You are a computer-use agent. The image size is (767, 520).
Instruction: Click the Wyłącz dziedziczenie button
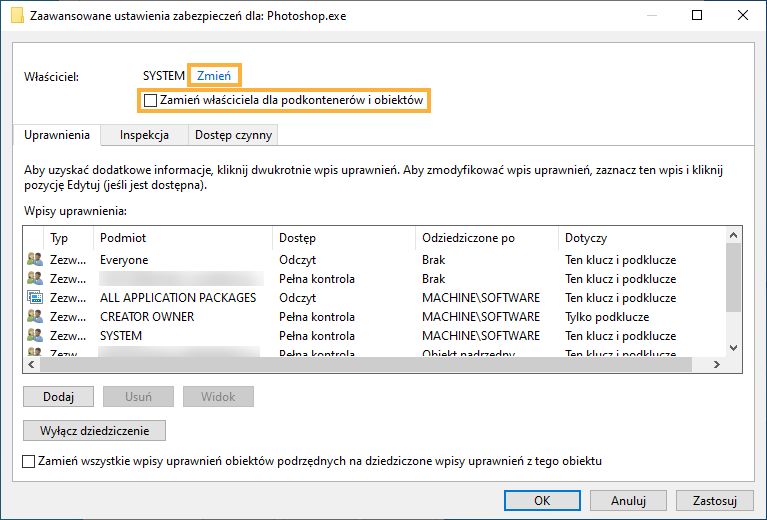pos(94,431)
